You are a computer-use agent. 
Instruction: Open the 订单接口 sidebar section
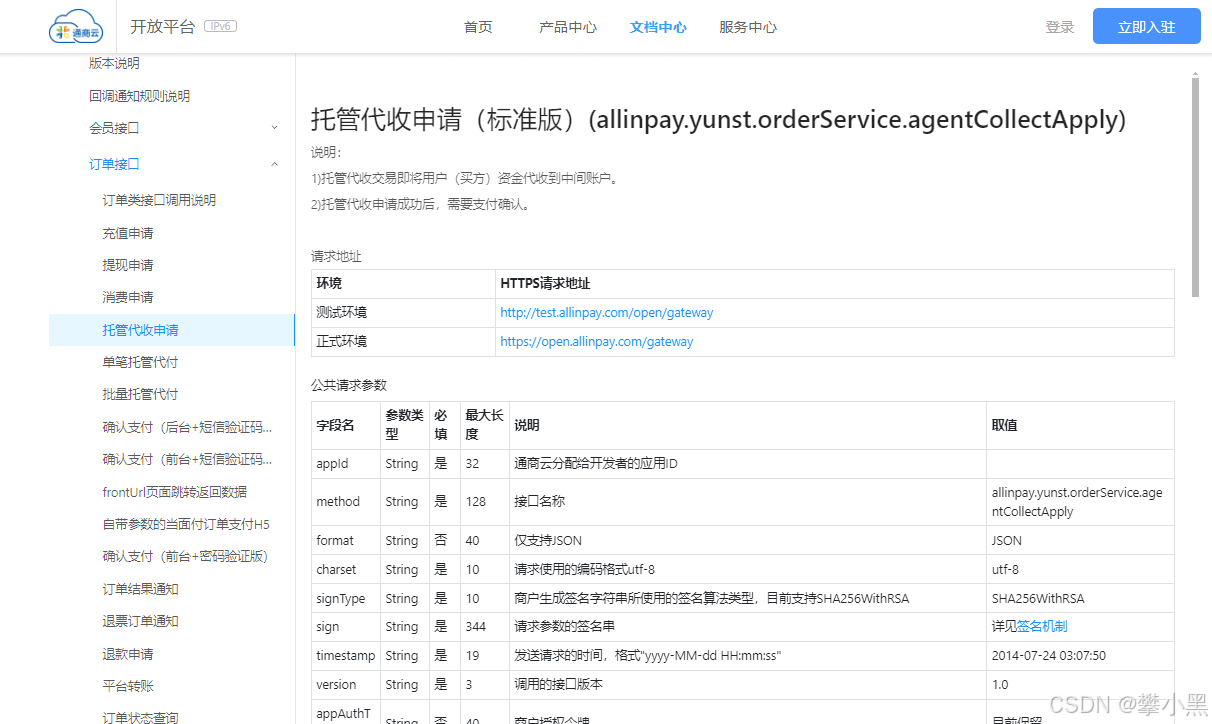click(114, 164)
